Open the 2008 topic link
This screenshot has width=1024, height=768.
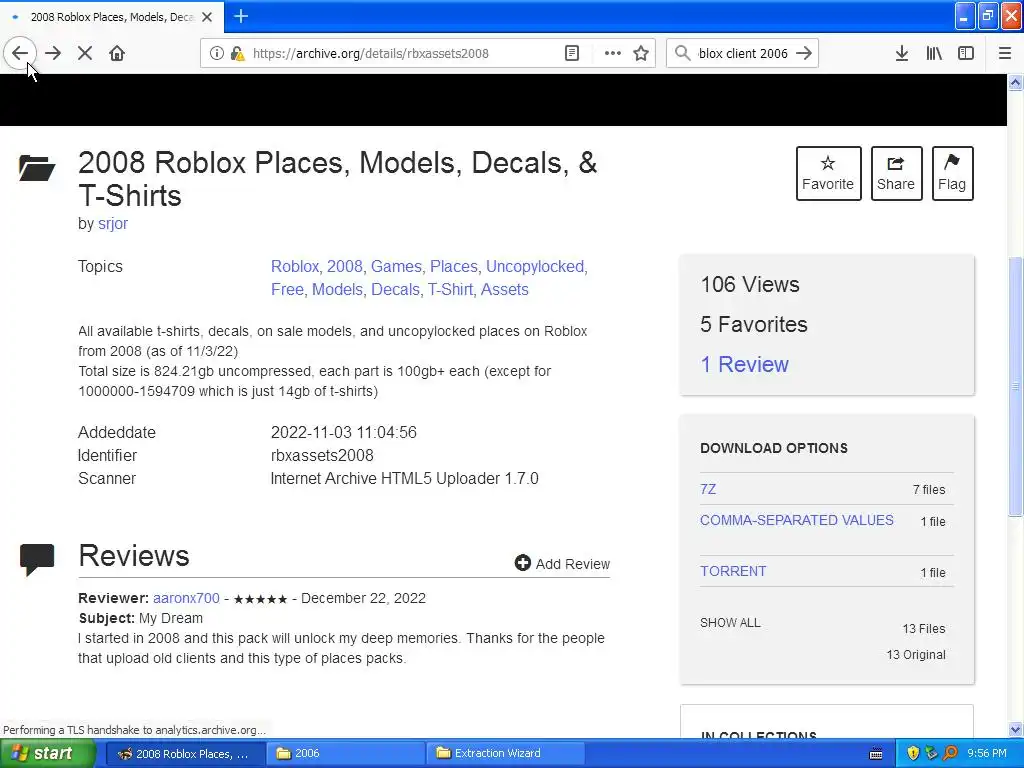345,266
